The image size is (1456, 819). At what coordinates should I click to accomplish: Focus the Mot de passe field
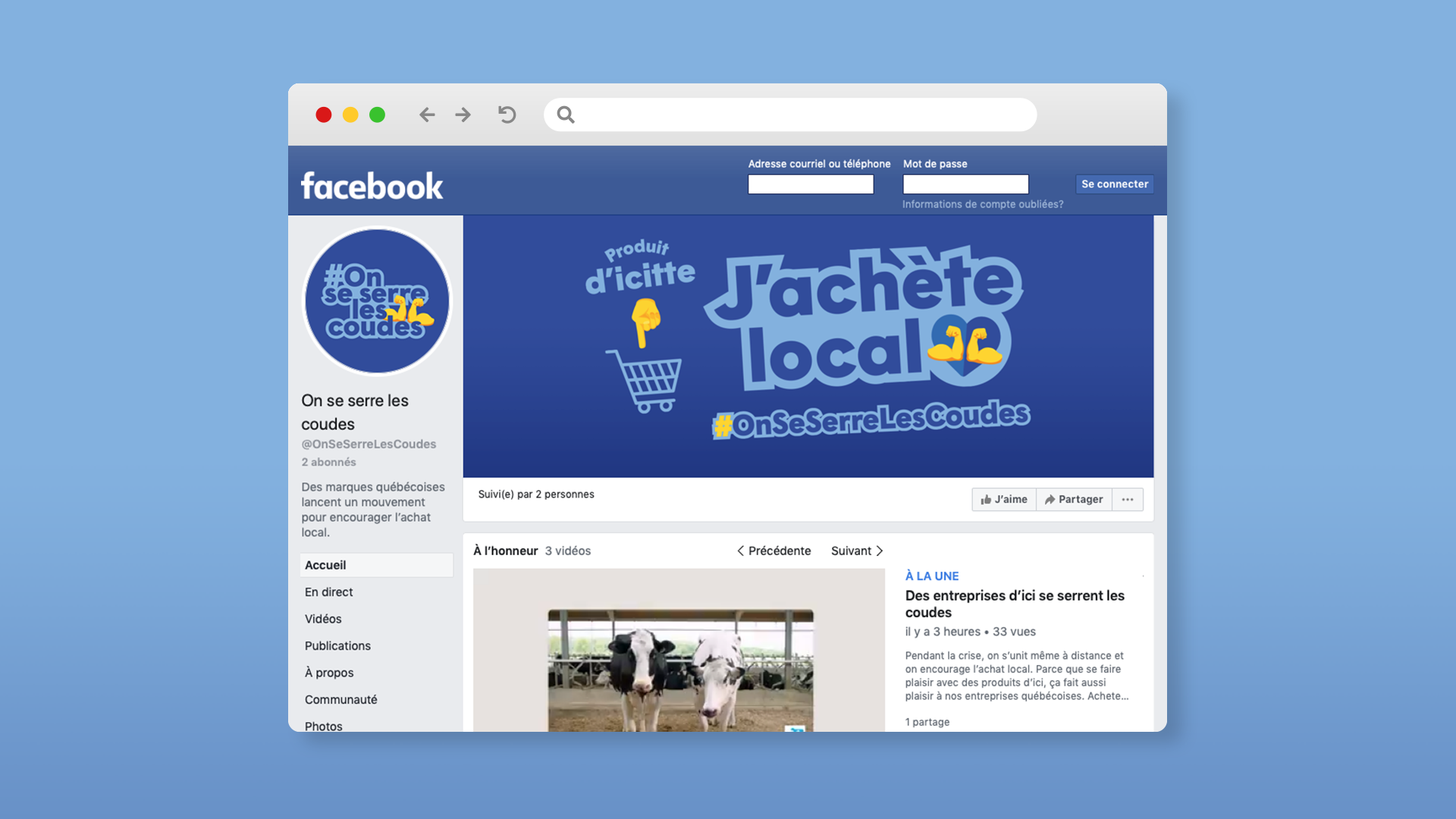click(x=965, y=184)
